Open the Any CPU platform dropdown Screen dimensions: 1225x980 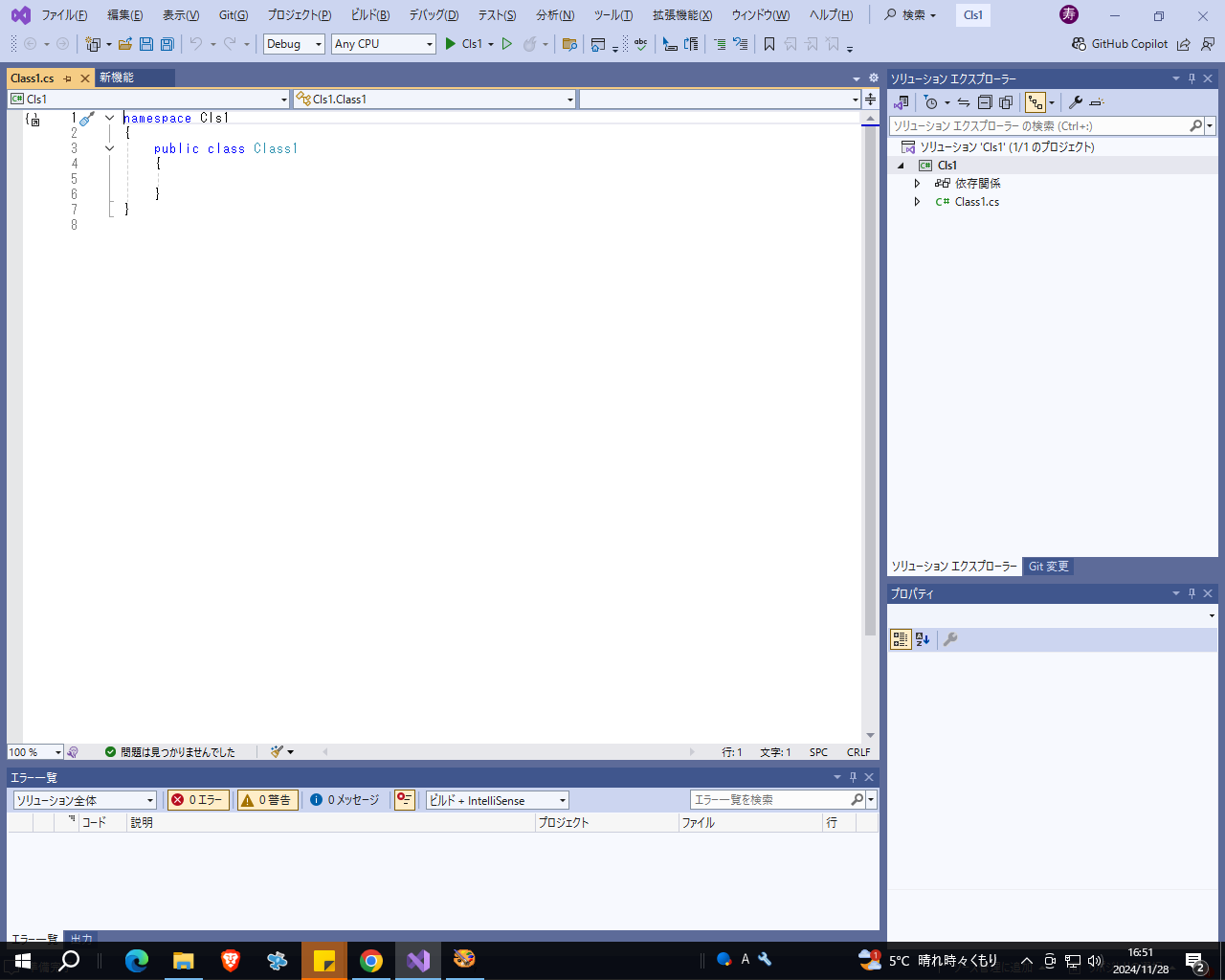[383, 44]
